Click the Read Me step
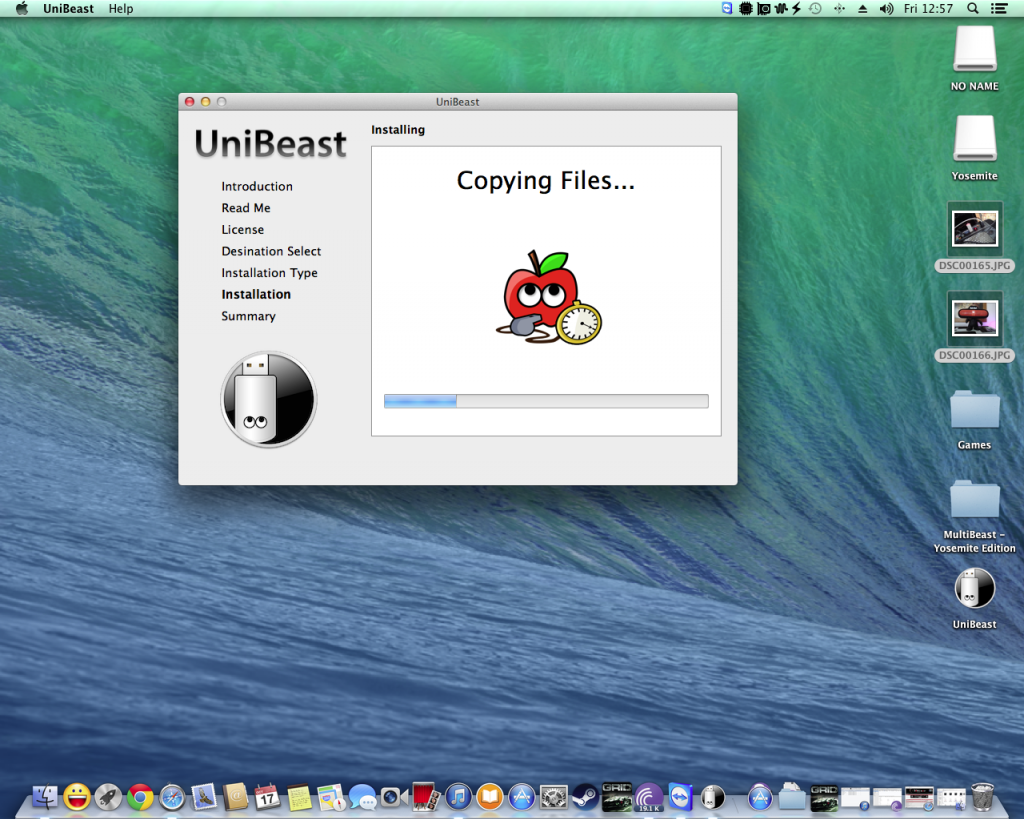Screen dimensions: 1024x819 click(246, 208)
